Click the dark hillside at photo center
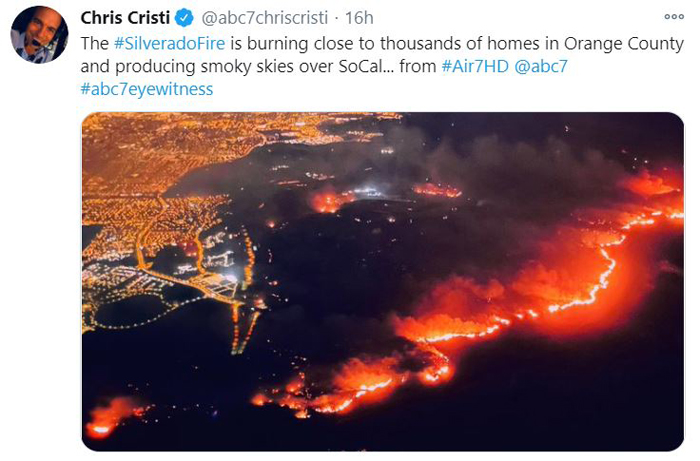The image size is (700, 461). [348, 259]
